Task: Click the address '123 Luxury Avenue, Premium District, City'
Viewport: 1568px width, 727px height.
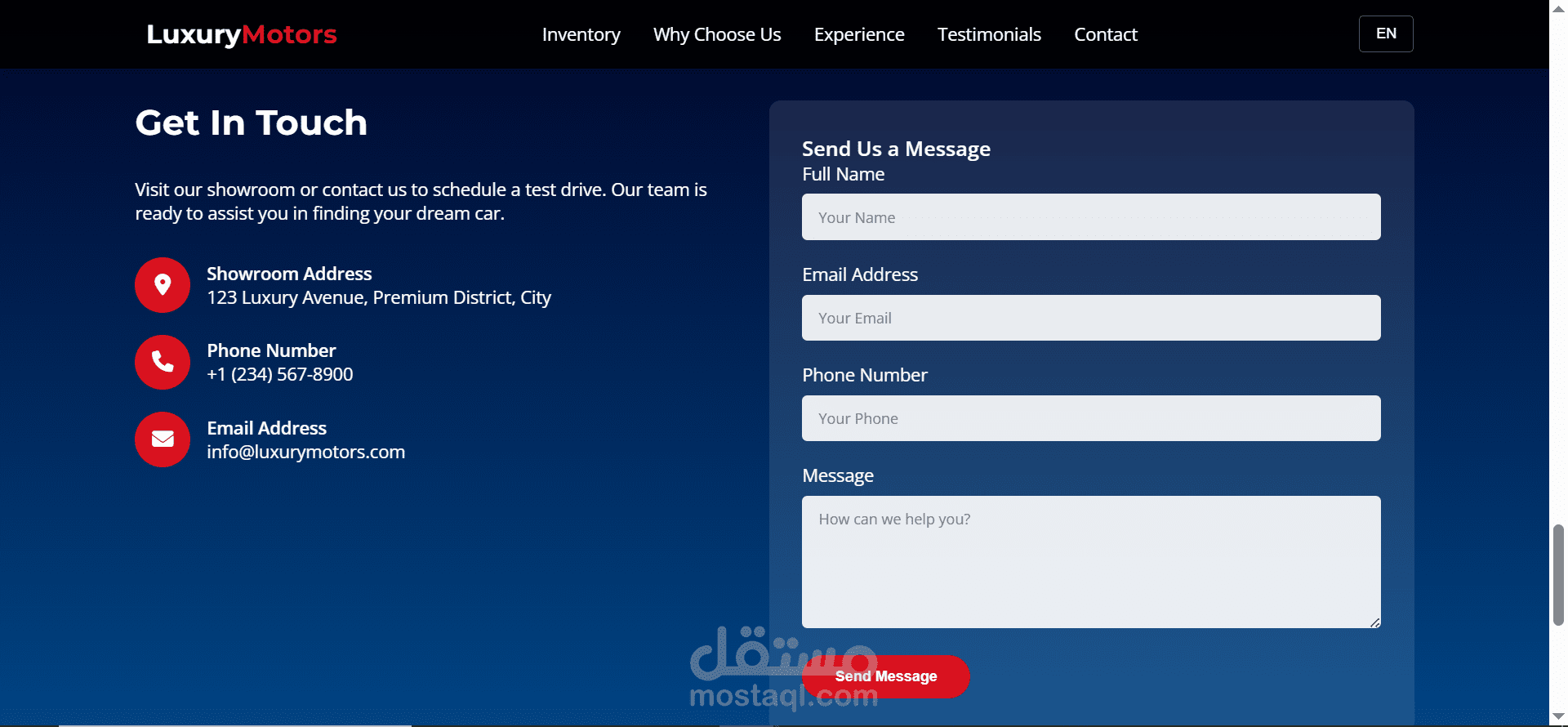Action: pyautogui.click(x=379, y=297)
